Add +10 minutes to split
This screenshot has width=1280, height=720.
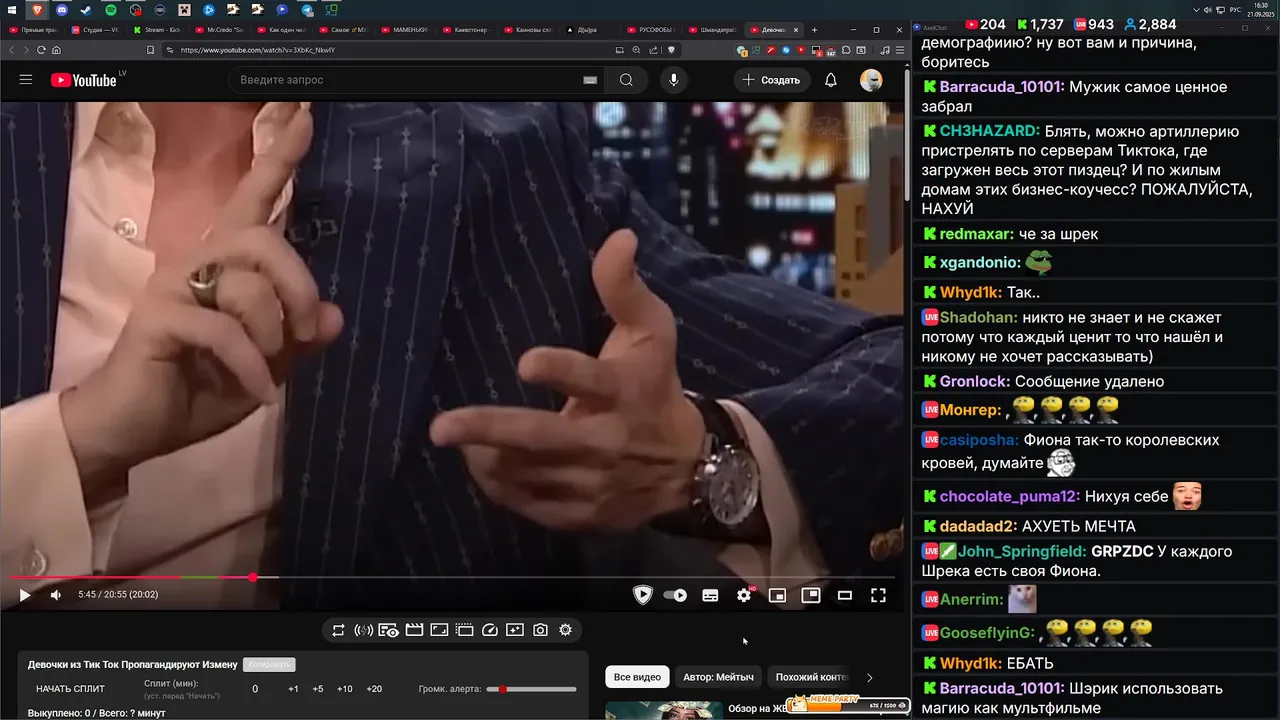344,689
